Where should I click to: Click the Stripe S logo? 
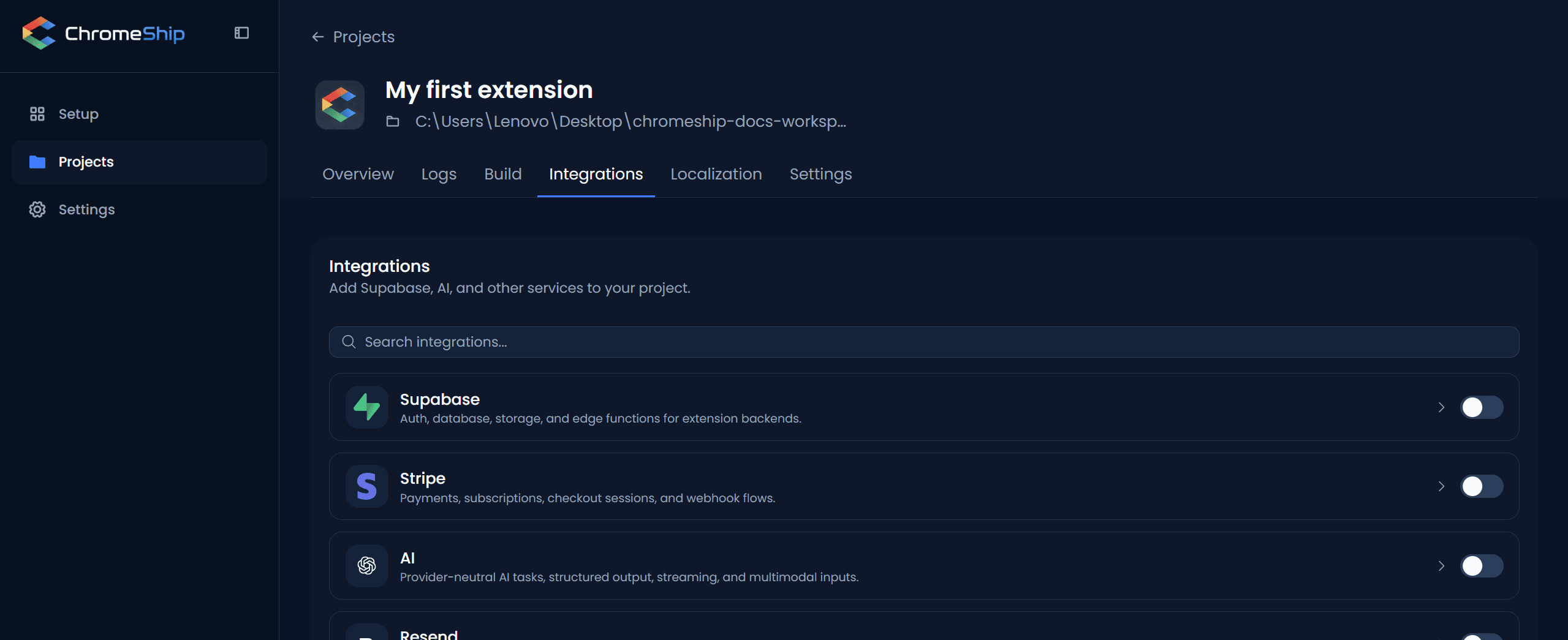366,486
